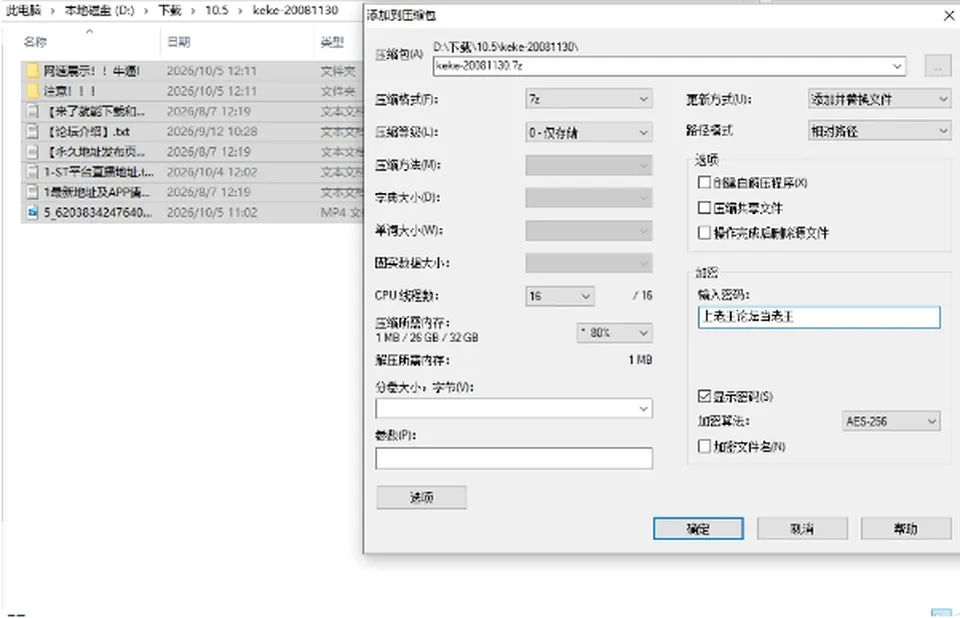960x618 pixels.
Task: Expand the 更新方式 dropdown
Action: coord(879,99)
